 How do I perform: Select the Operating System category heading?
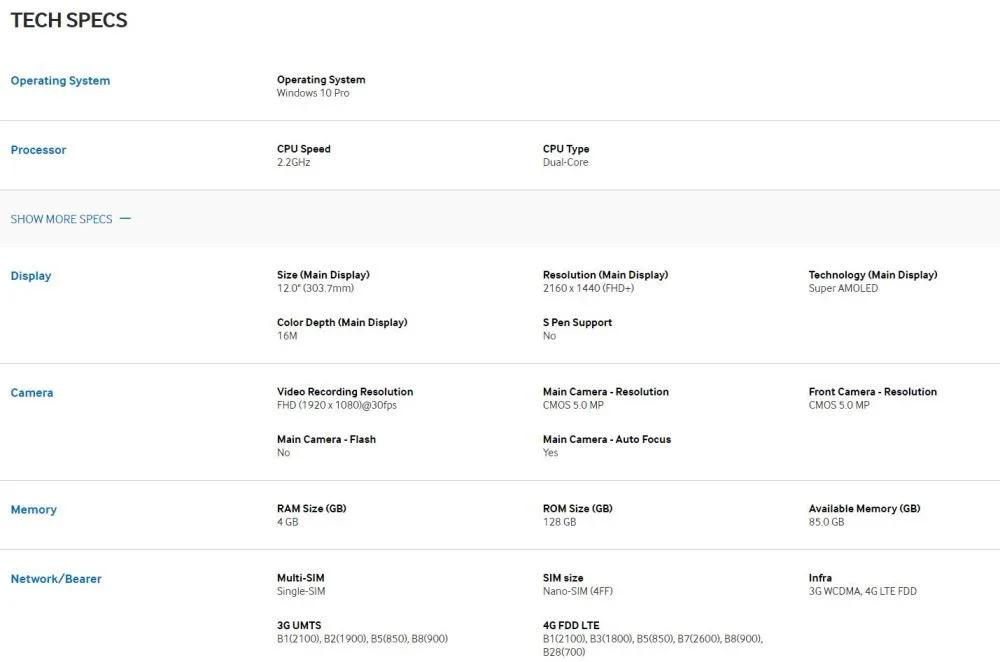[60, 81]
